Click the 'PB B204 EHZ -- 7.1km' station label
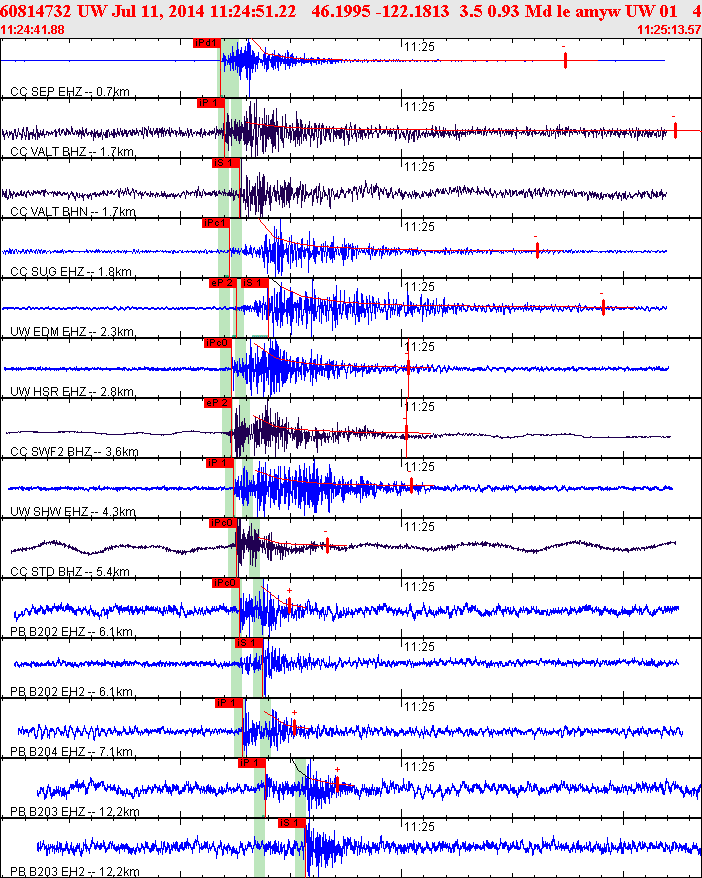 (x=72, y=751)
